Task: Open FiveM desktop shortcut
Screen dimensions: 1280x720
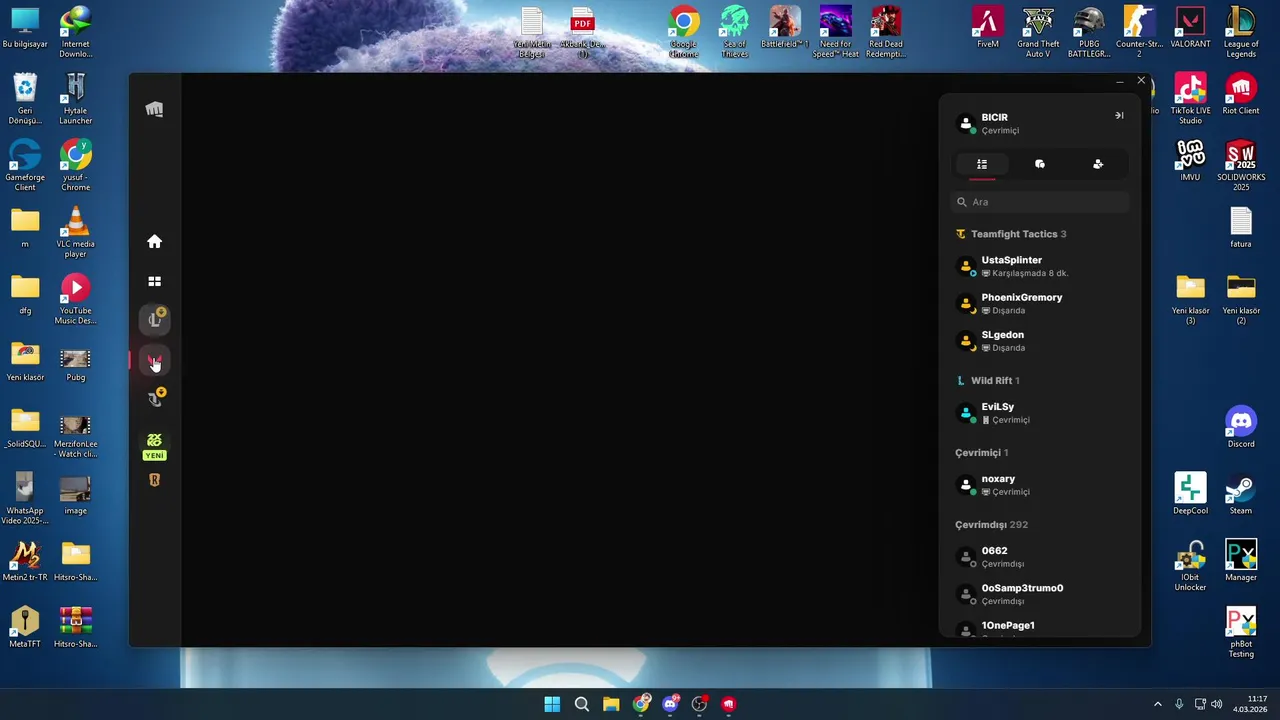Action: (988, 28)
